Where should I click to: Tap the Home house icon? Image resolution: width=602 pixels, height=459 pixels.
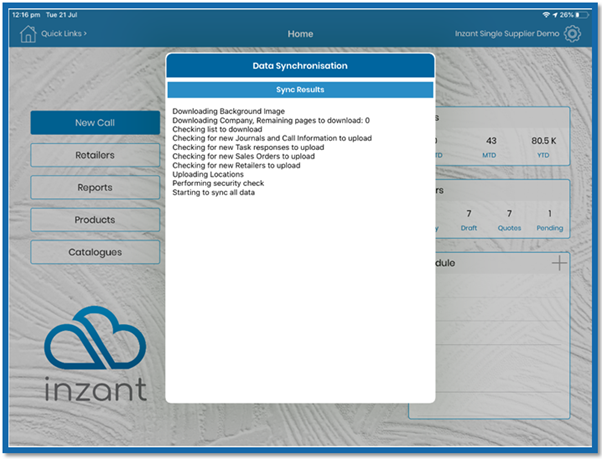28,34
